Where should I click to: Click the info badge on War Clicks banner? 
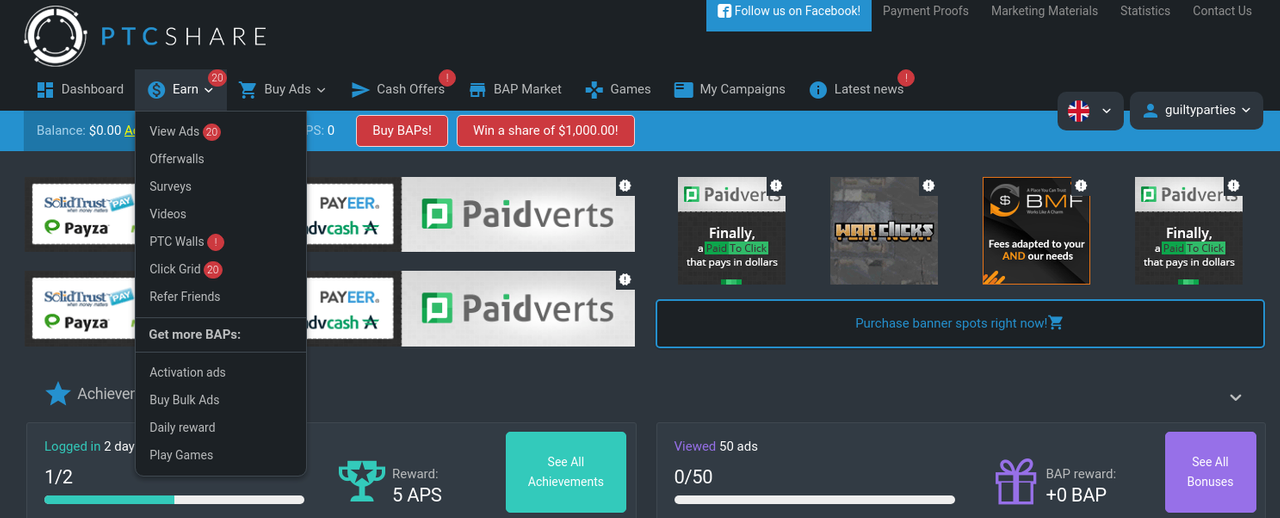click(x=929, y=186)
